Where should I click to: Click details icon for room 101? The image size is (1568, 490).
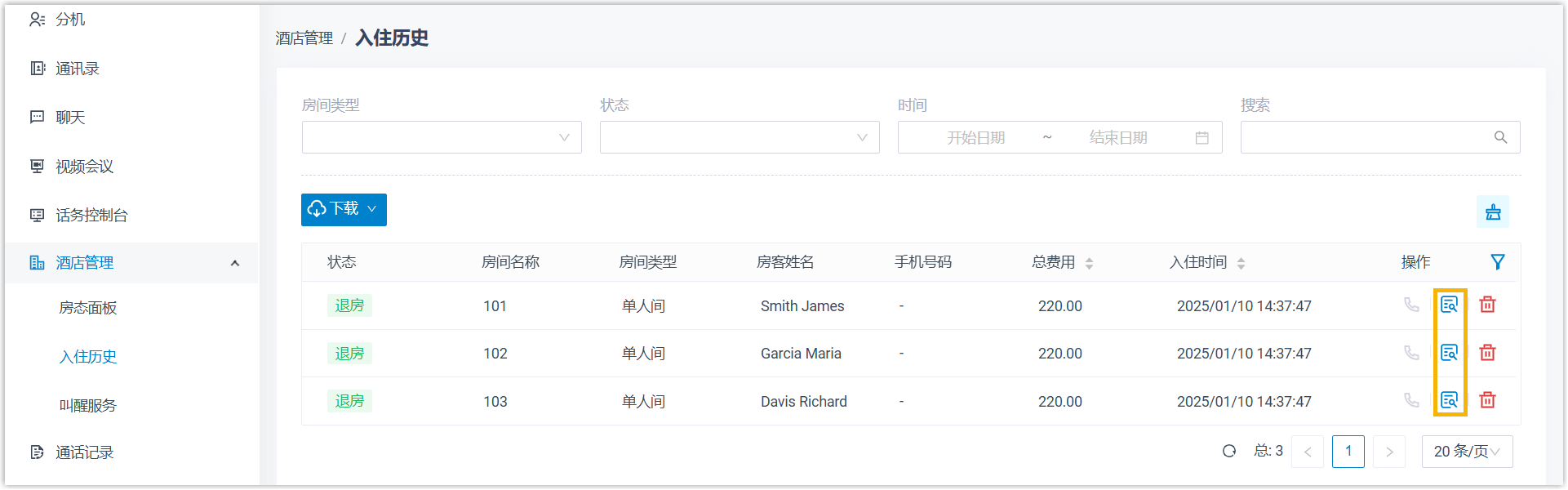(x=1449, y=305)
